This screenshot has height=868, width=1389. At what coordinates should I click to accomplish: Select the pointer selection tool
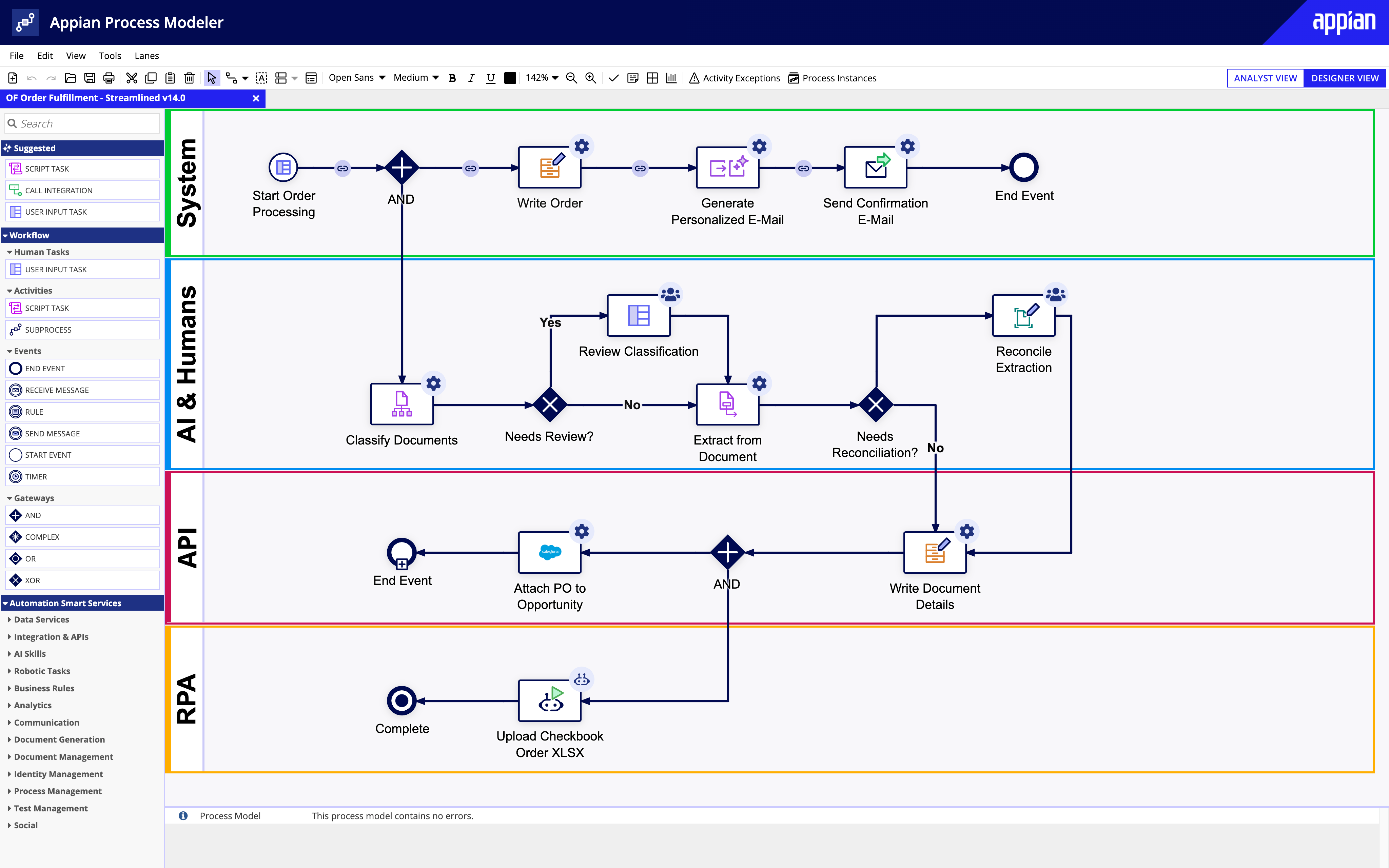click(x=212, y=78)
